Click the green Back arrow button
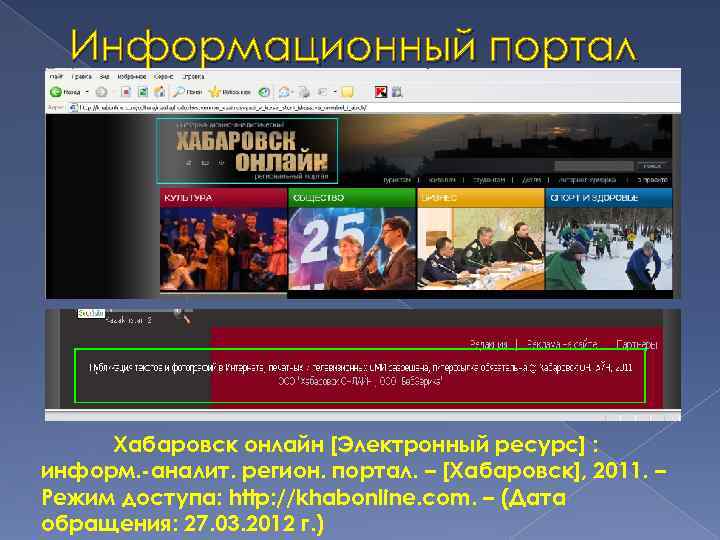 pyautogui.click(x=56, y=92)
